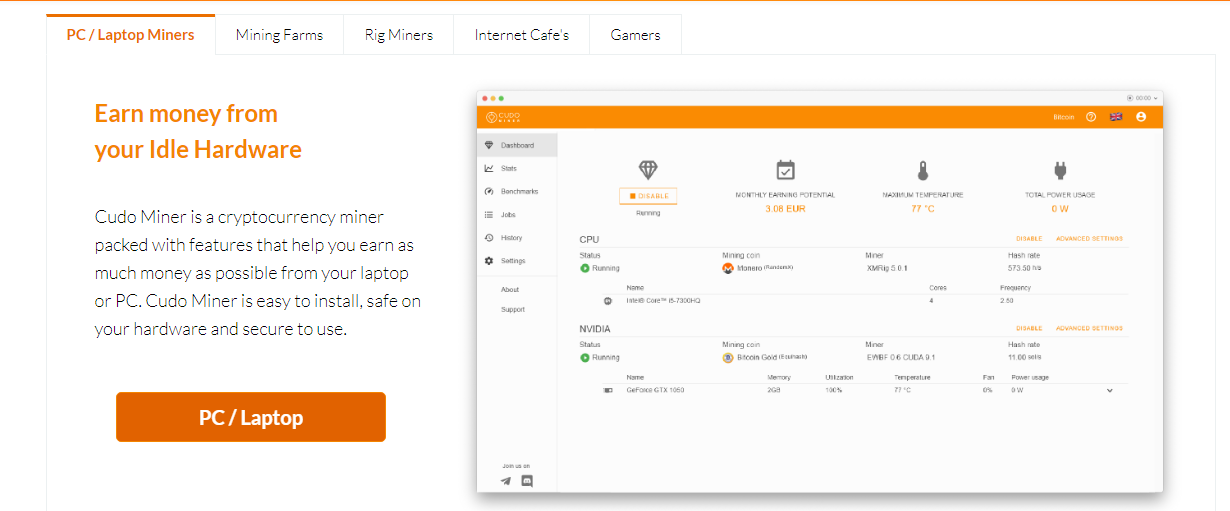Click the 77 °C maximum temperature value

923,209
